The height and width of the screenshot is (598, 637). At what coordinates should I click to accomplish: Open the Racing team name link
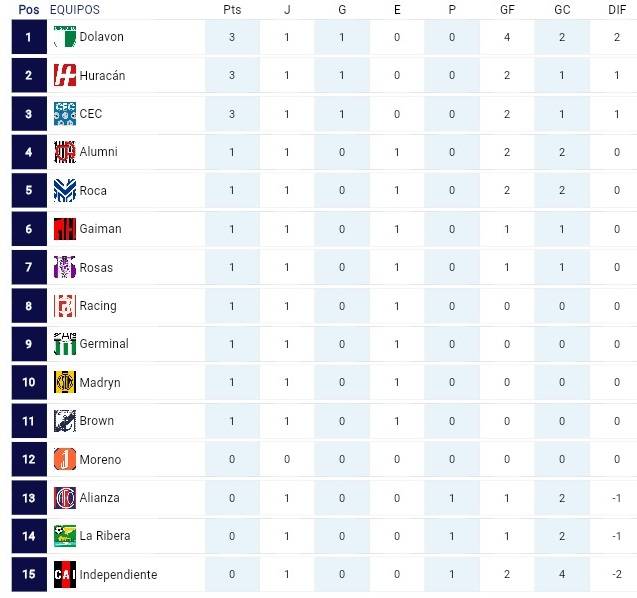[98, 306]
